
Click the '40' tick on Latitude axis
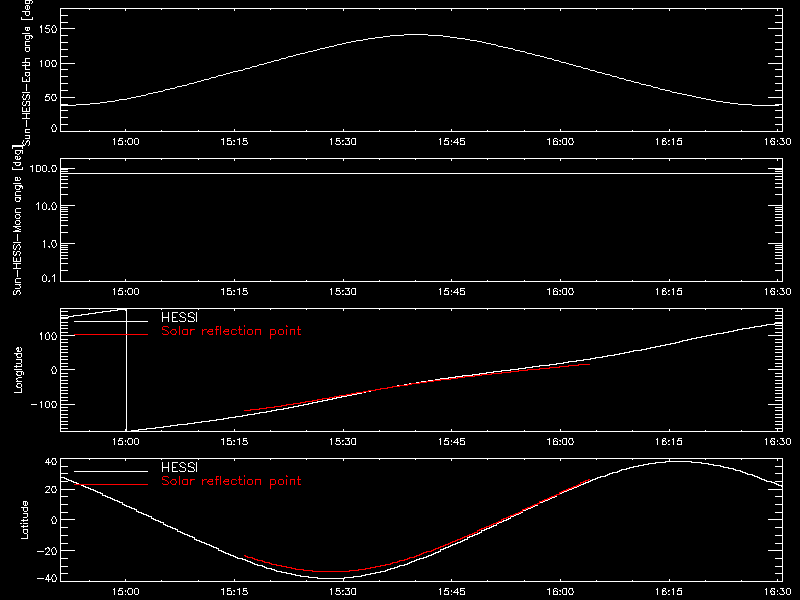(51, 462)
